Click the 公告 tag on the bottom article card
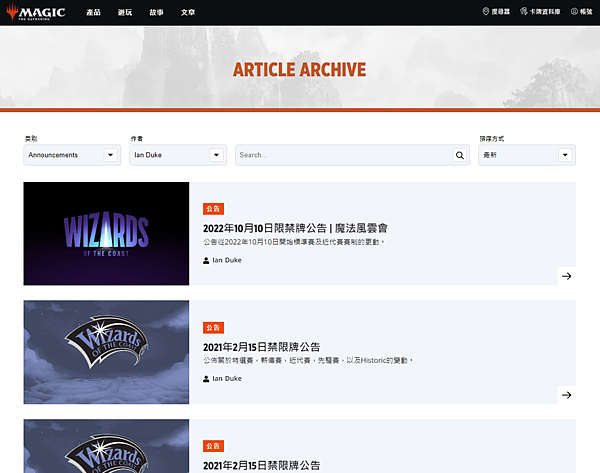Image resolution: width=600 pixels, height=473 pixels. click(213, 446)
